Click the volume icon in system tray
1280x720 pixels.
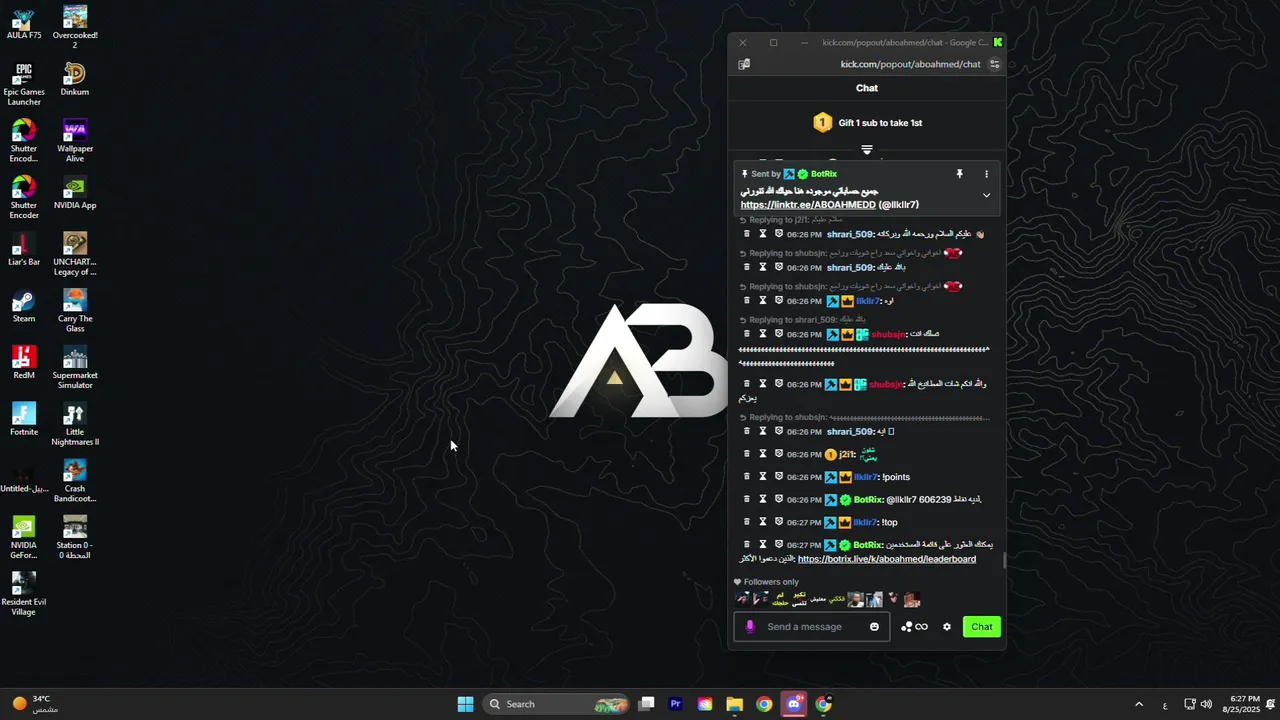point(1206,704)
